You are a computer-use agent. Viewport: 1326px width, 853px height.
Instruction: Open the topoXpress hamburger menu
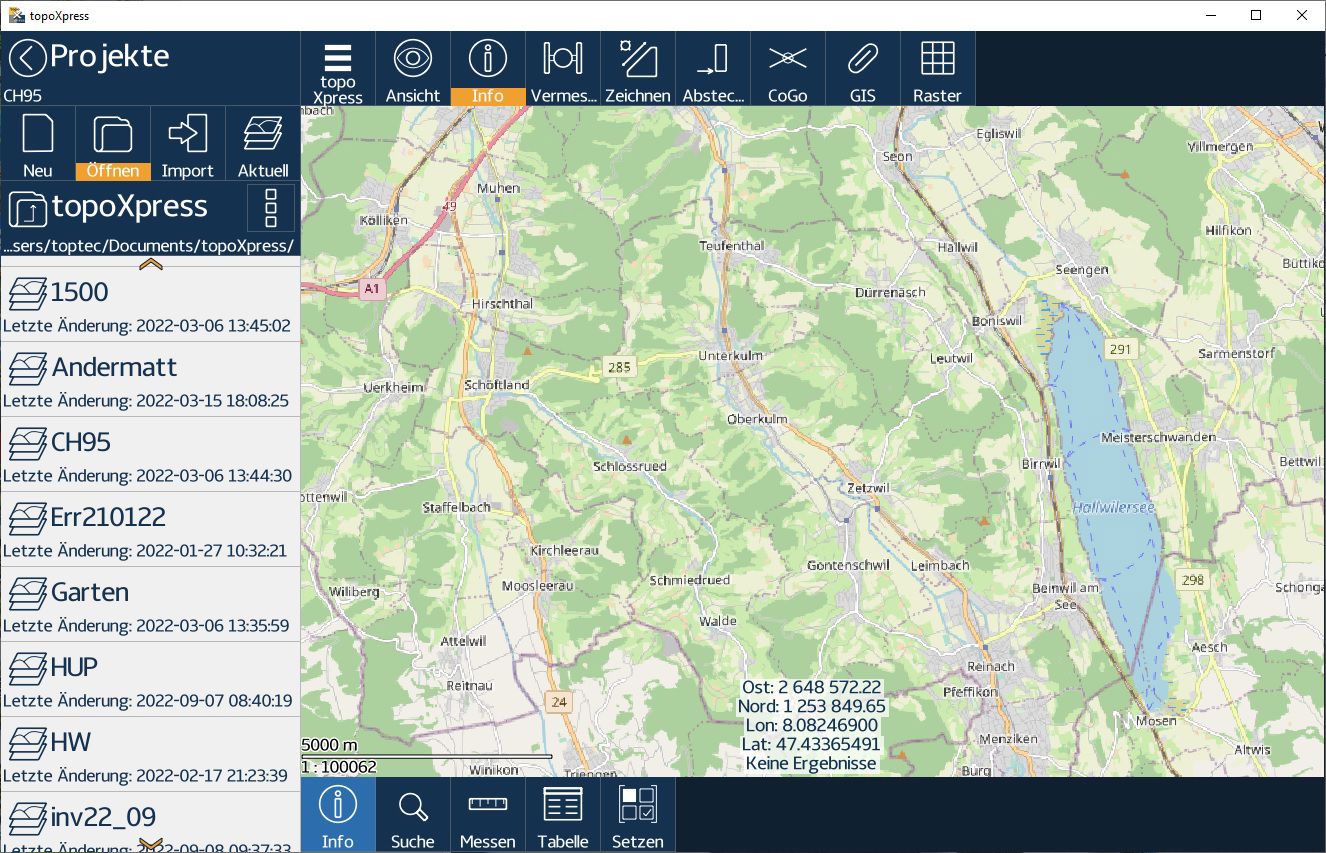338,68
